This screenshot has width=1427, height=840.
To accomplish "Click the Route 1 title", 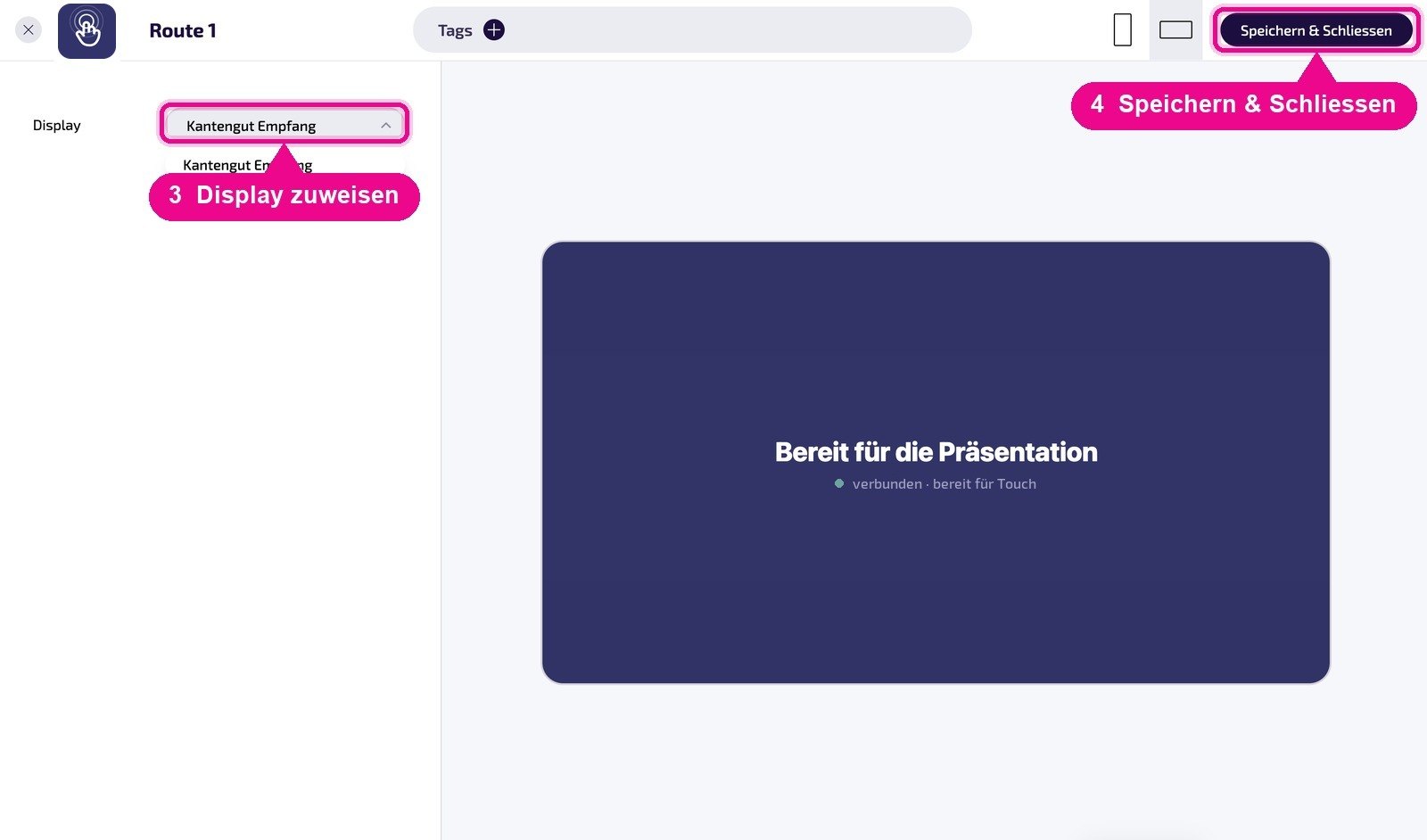I will pos(183,30).
